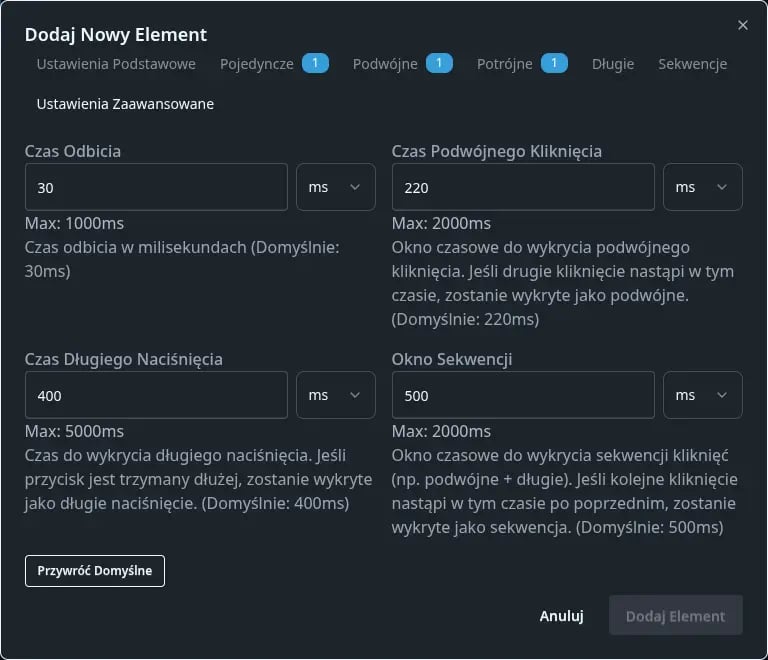This screenshot has height=660, width=768.
Task: Switch to the Długie tab
Action: 613,64
